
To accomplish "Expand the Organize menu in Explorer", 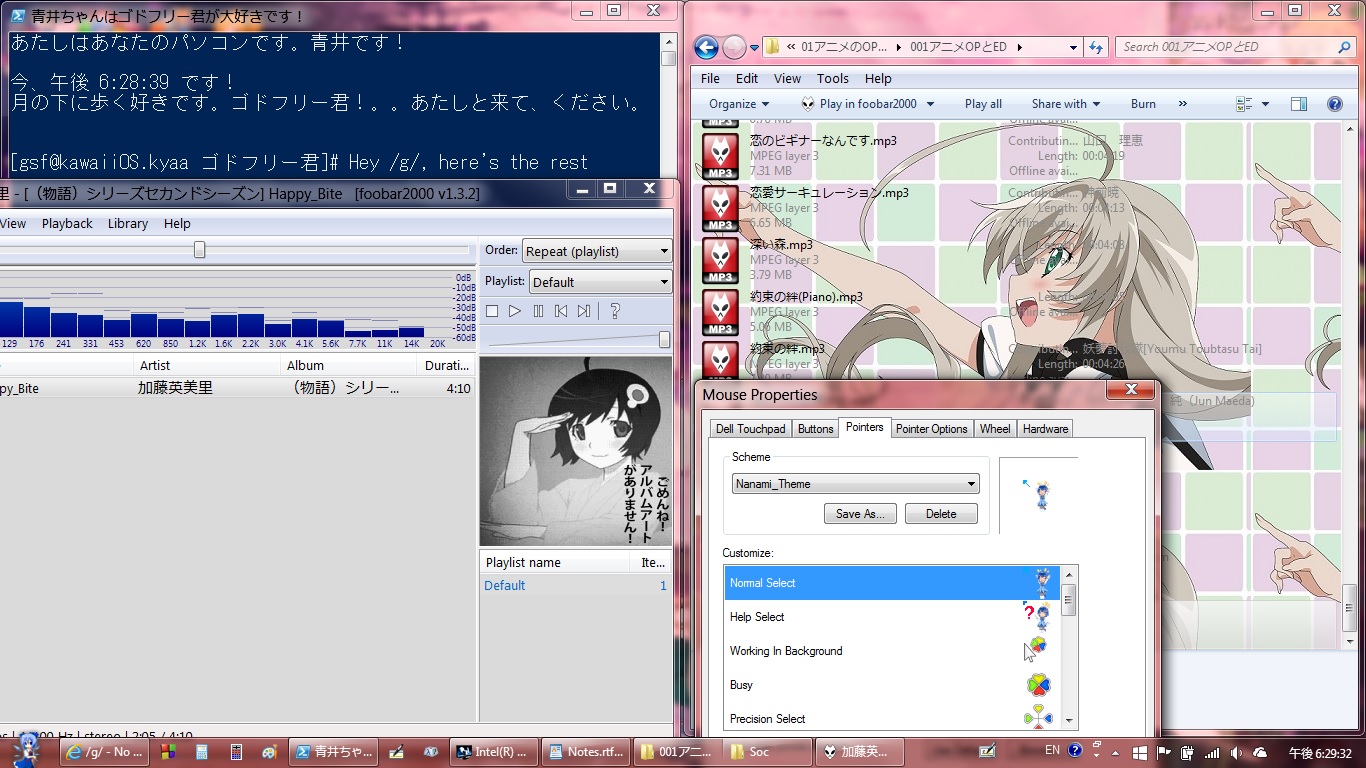I will [740, 104].
